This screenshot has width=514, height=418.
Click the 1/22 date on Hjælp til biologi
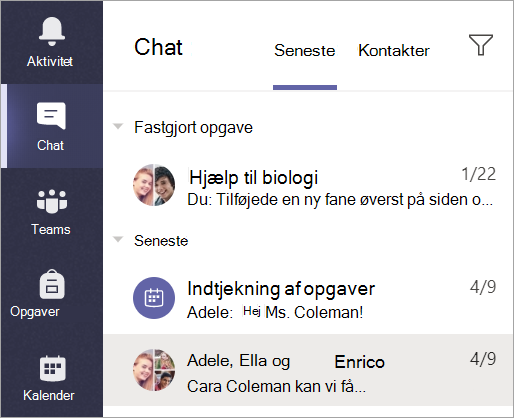(479, 174)
